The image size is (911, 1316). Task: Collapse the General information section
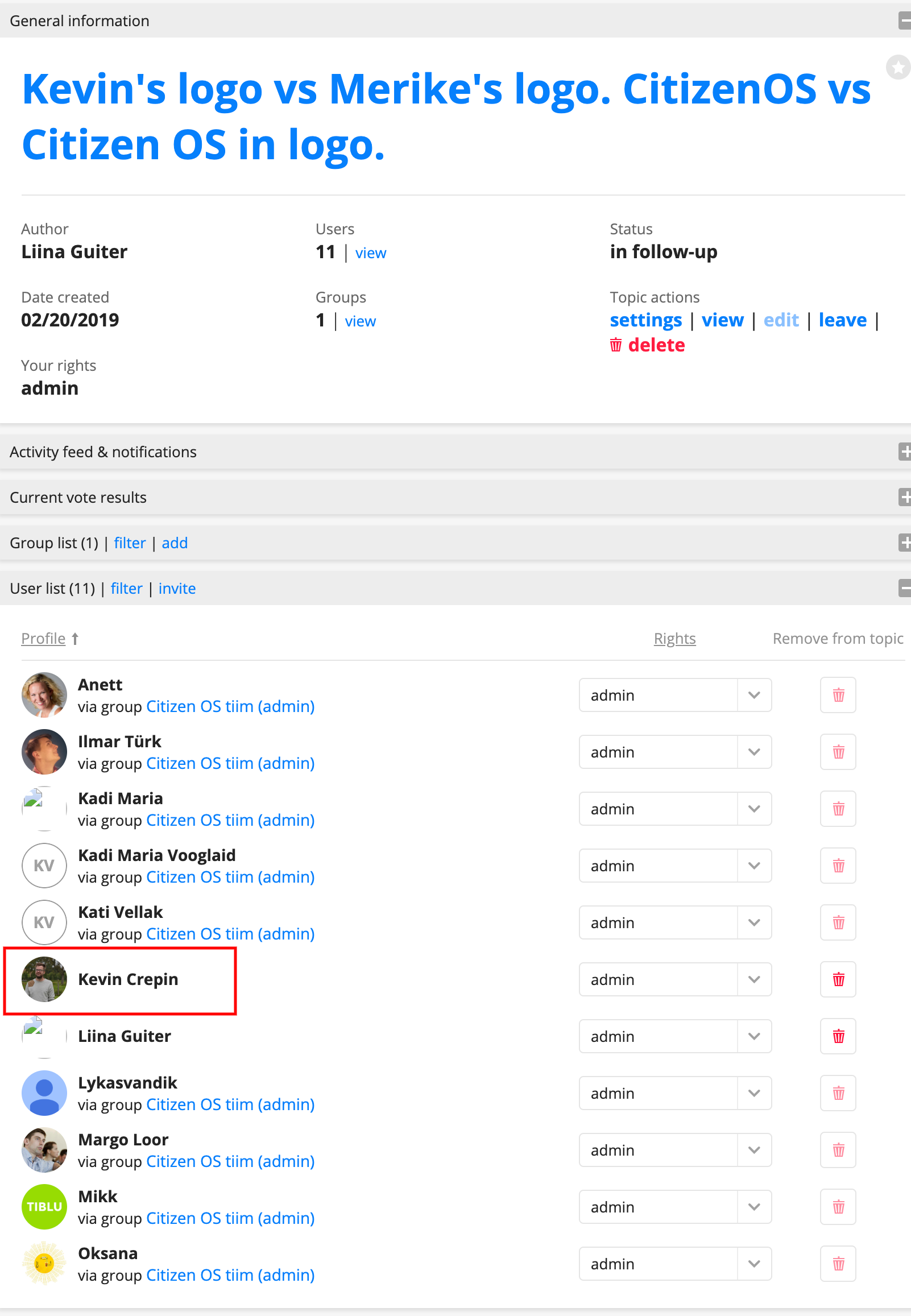pyautogui.click(x=905, y=21)
